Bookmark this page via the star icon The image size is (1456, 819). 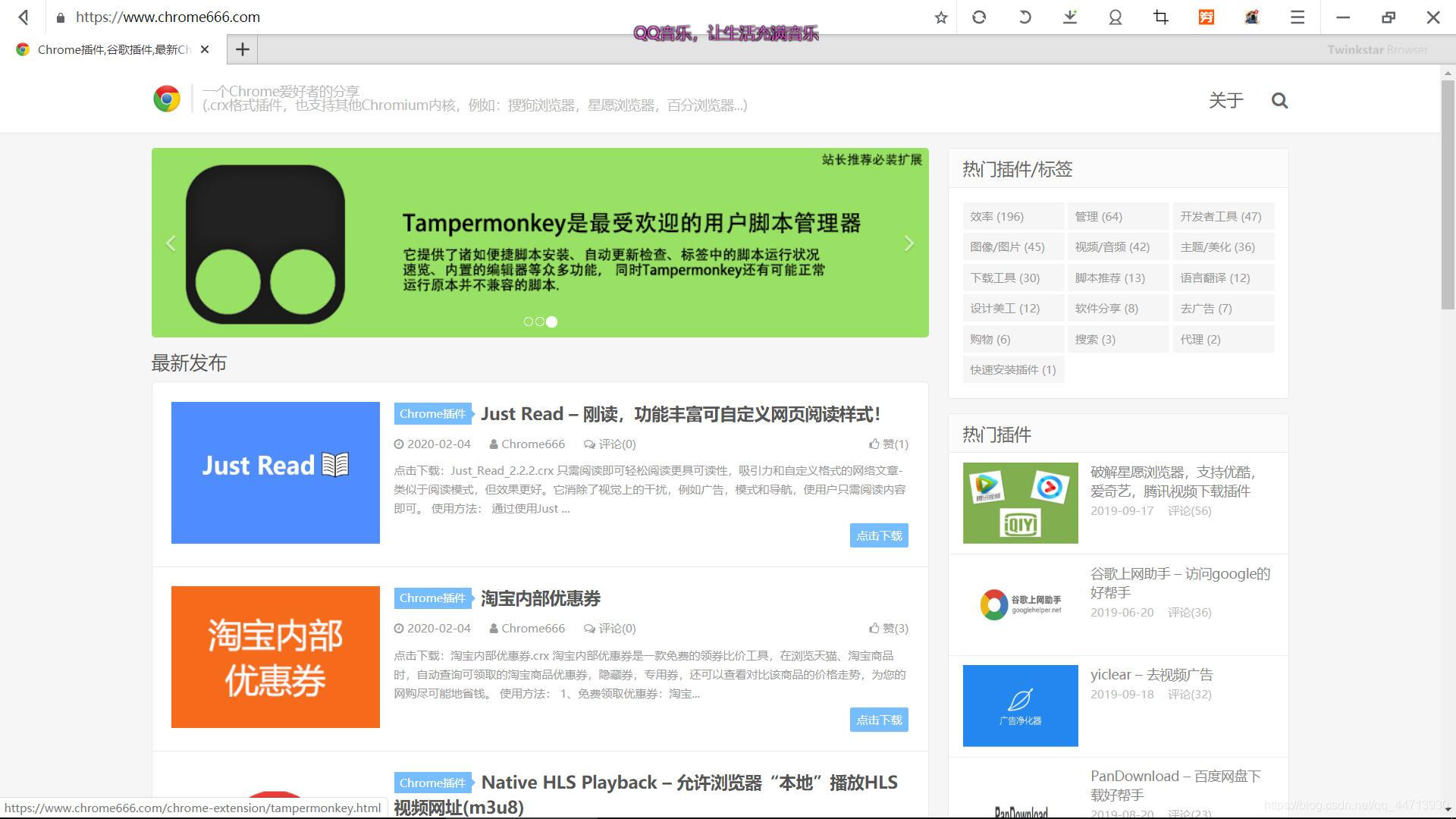tap(940, 17)
